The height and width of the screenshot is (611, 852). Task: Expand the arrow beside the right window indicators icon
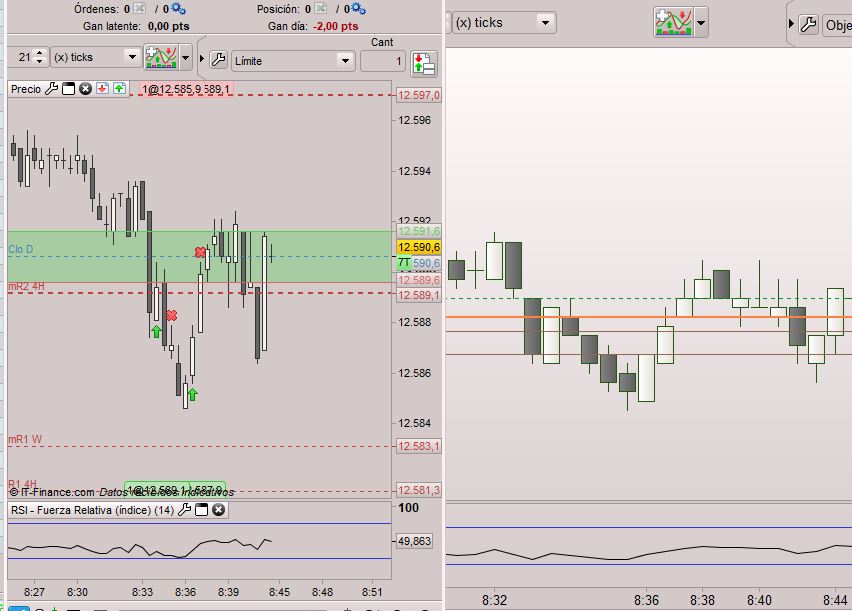tap(701, 22)
